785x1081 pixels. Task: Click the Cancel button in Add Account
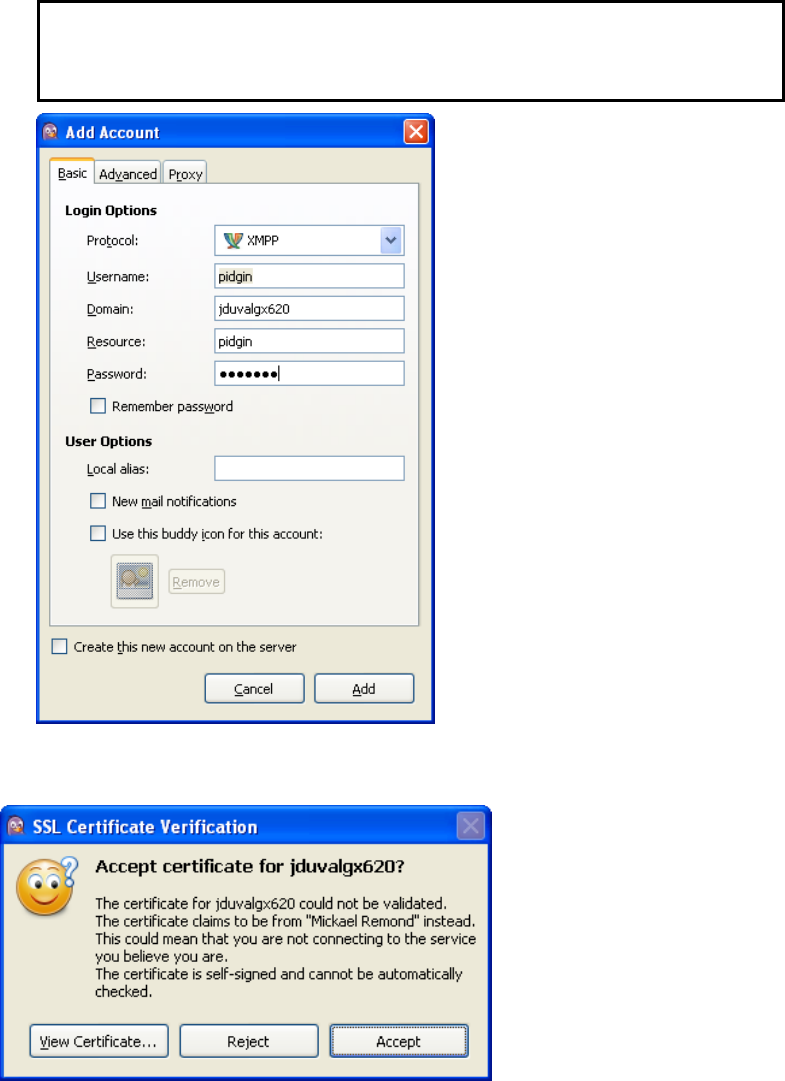coord(254,689)
